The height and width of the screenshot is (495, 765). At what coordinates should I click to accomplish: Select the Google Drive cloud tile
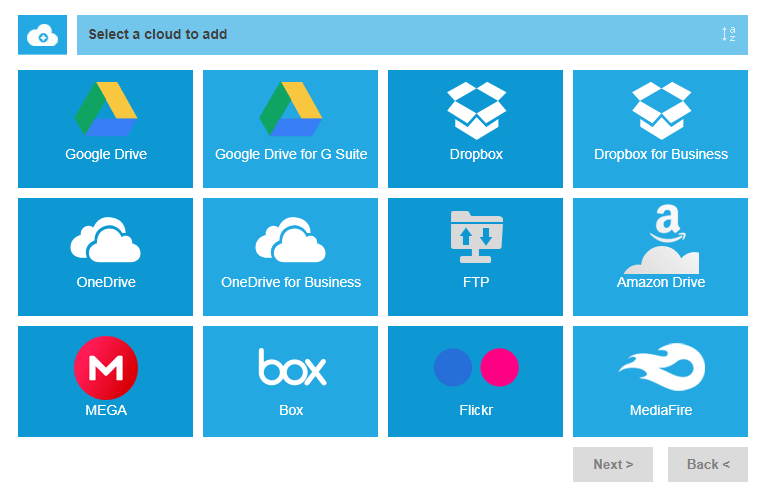pos(105,129)
